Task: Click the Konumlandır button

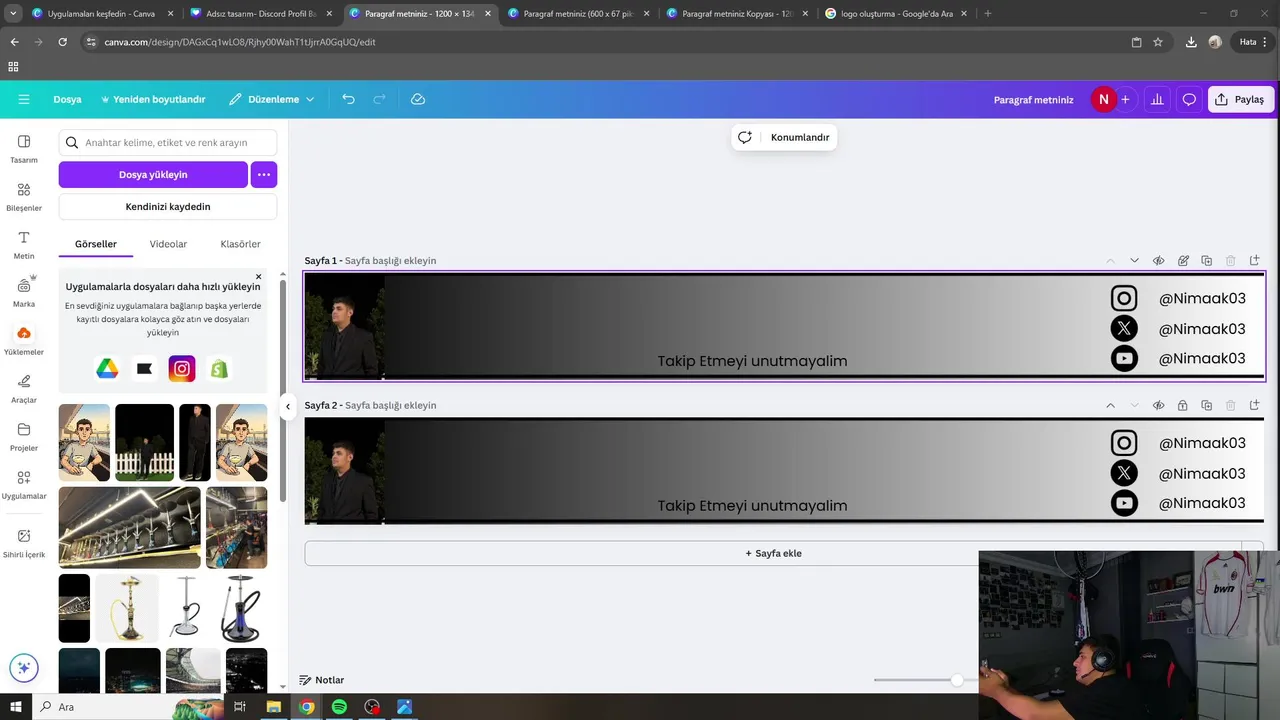Action: (784, 137)
